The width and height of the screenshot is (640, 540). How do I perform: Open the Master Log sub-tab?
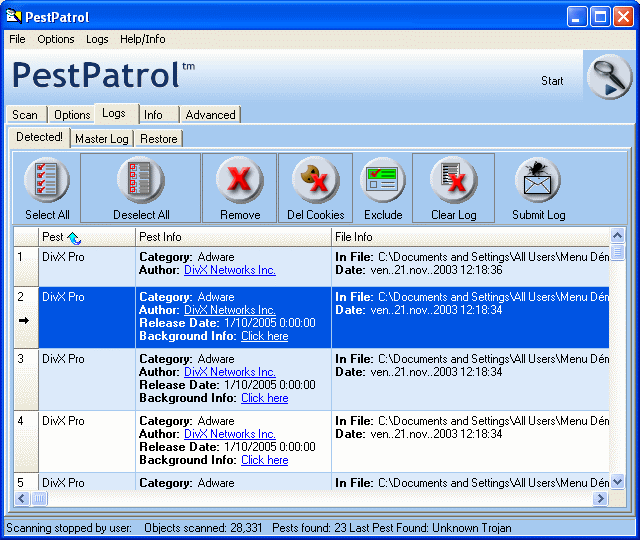pyautogui.click(x=102, y=139)
